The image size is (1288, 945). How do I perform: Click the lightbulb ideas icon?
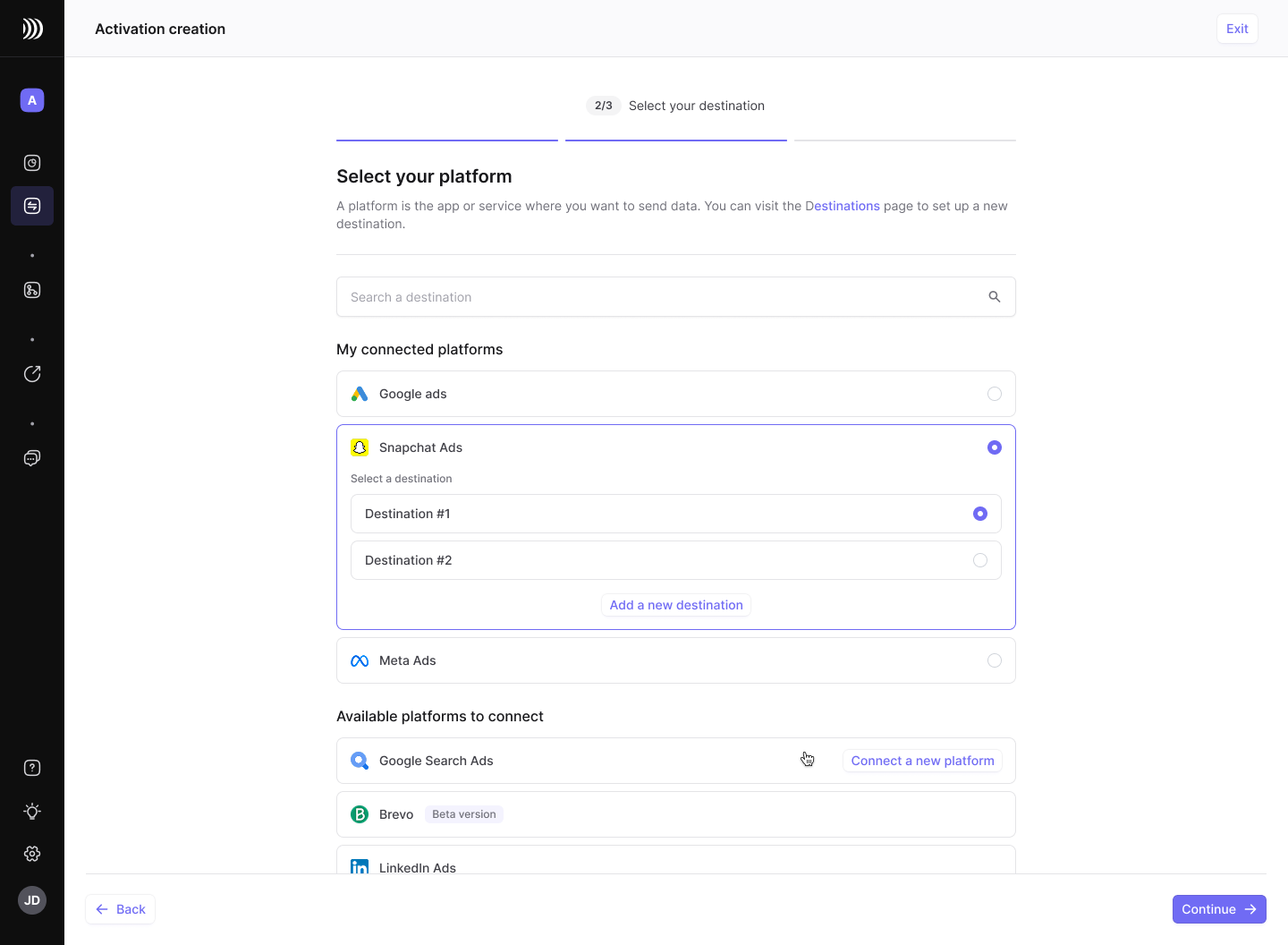coord(32,811)
